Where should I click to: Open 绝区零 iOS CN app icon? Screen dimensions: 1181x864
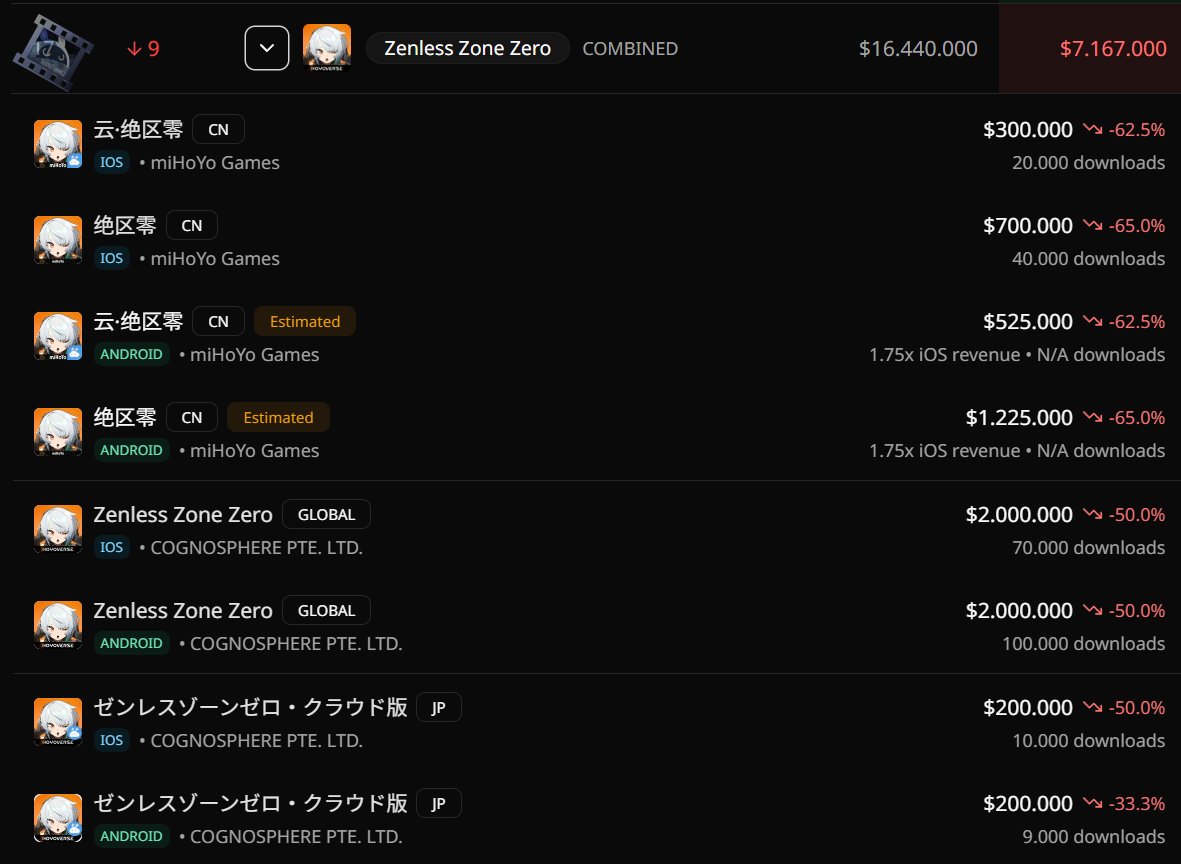58,240
